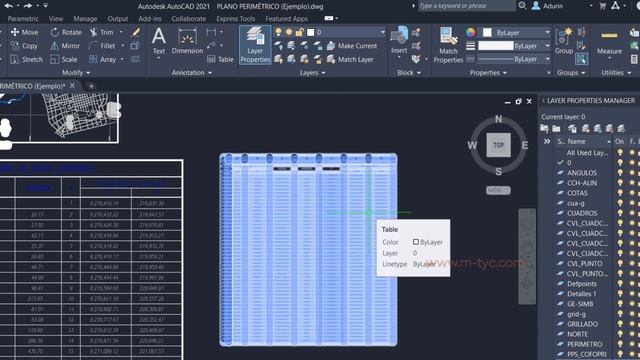Select the Scale tool
640x360 pixels.
pos(64,59)
